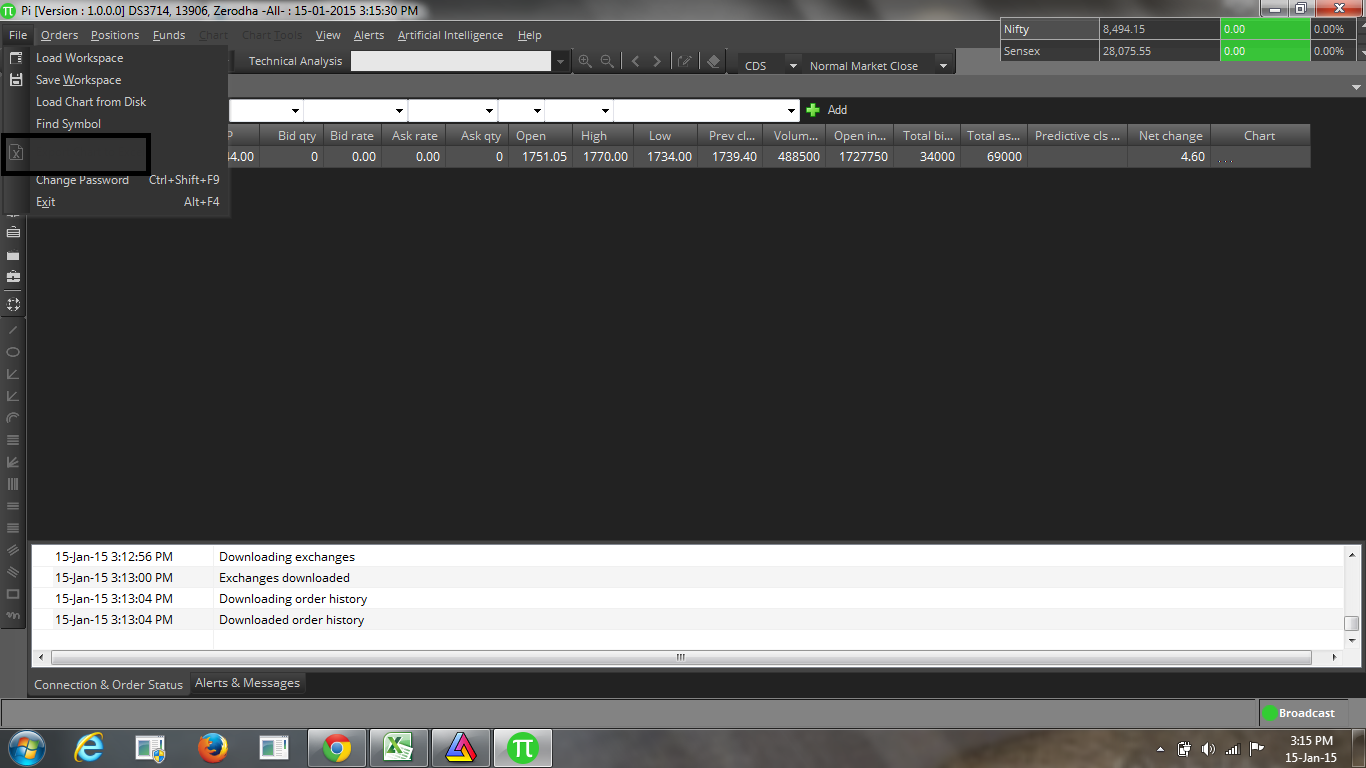Click the eraser toolbar icon
Image resolution: width=1366 pixels, height=768 pixels.
(713, 61)
